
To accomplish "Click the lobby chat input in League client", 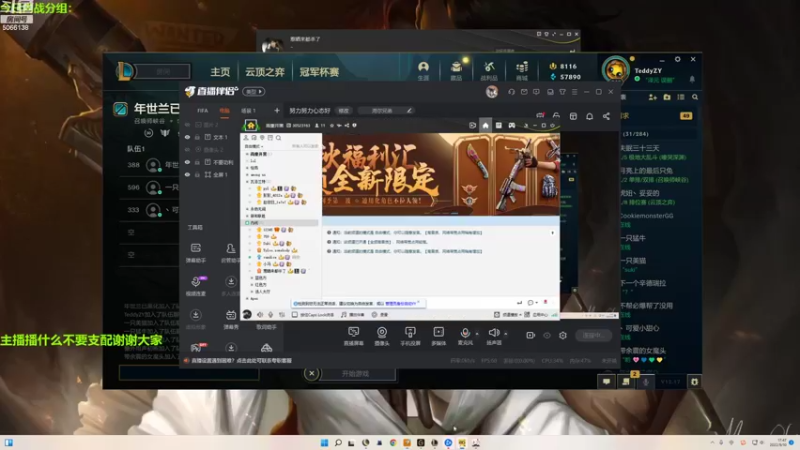I will tap(189, 373).
